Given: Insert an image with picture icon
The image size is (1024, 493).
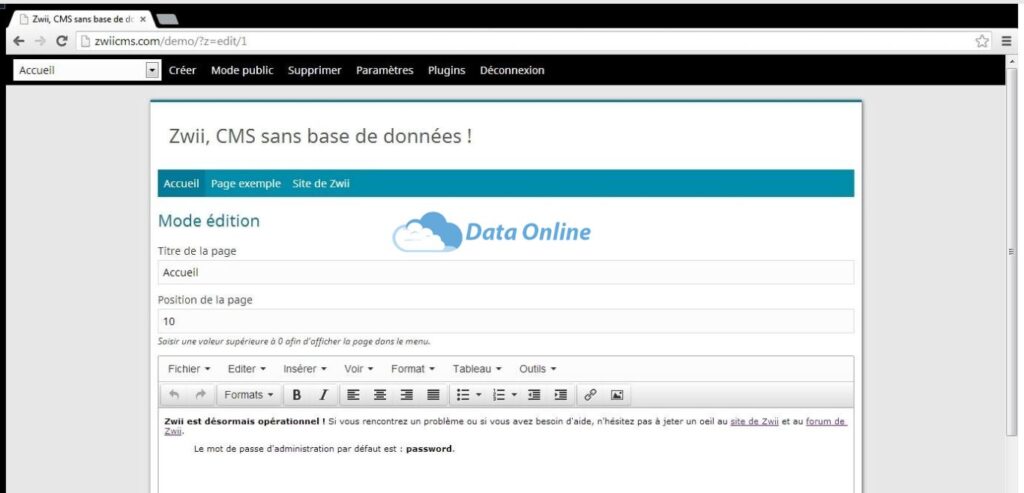Looking at the screenshot, I should 616,394.
